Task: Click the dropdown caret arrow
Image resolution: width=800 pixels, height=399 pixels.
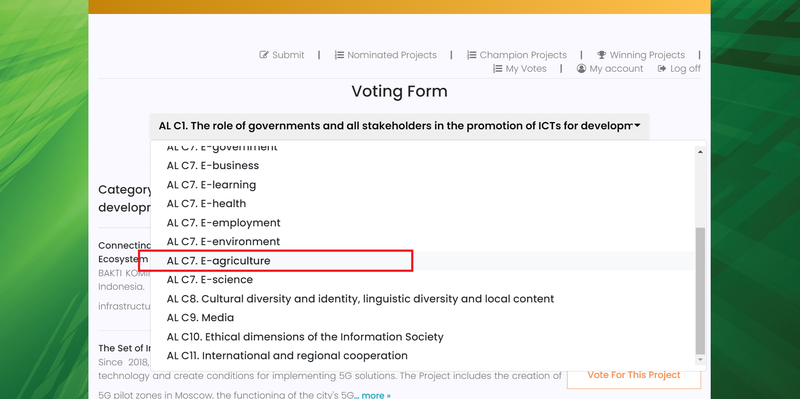Action: [637, 126]
